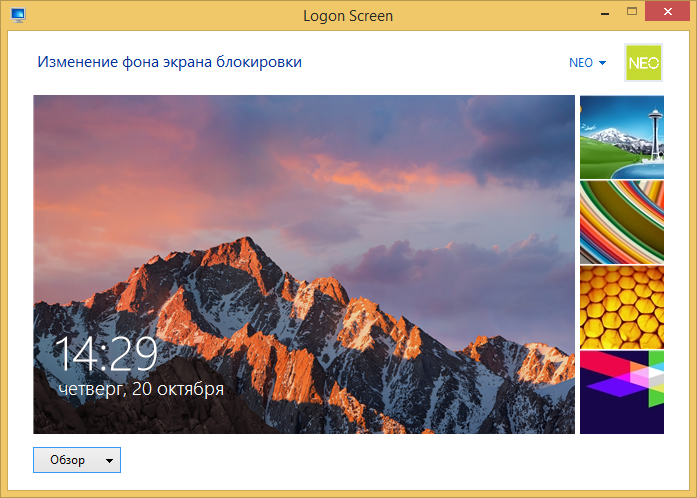This screenshot has height=498, width=697.
Task: Click the large mountain lock screen preview
Action: click(x=304, y=265)
